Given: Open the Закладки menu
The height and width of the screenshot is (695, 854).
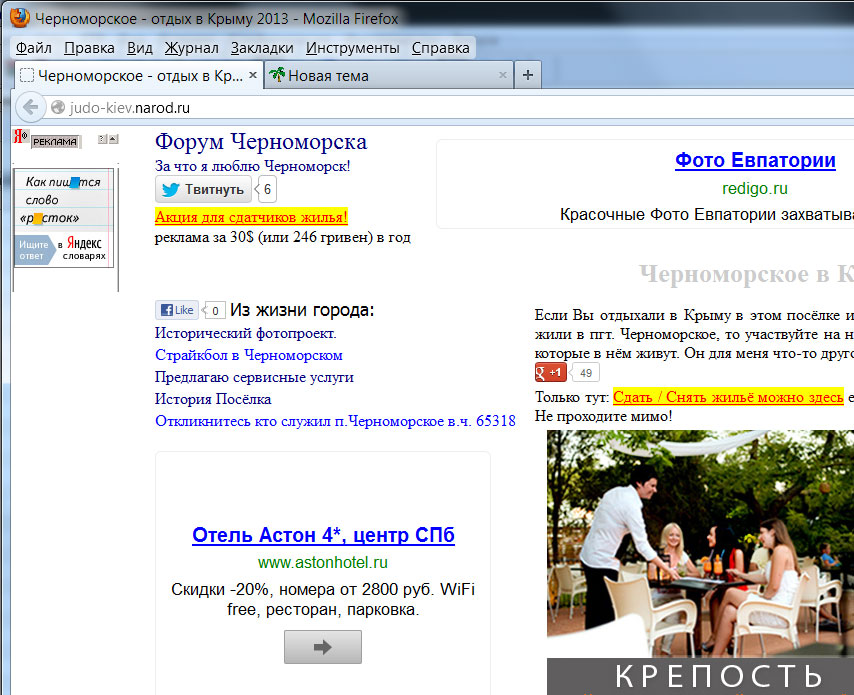Looking at the screenshot, I should pyautogui.click(x=262, y=48).
